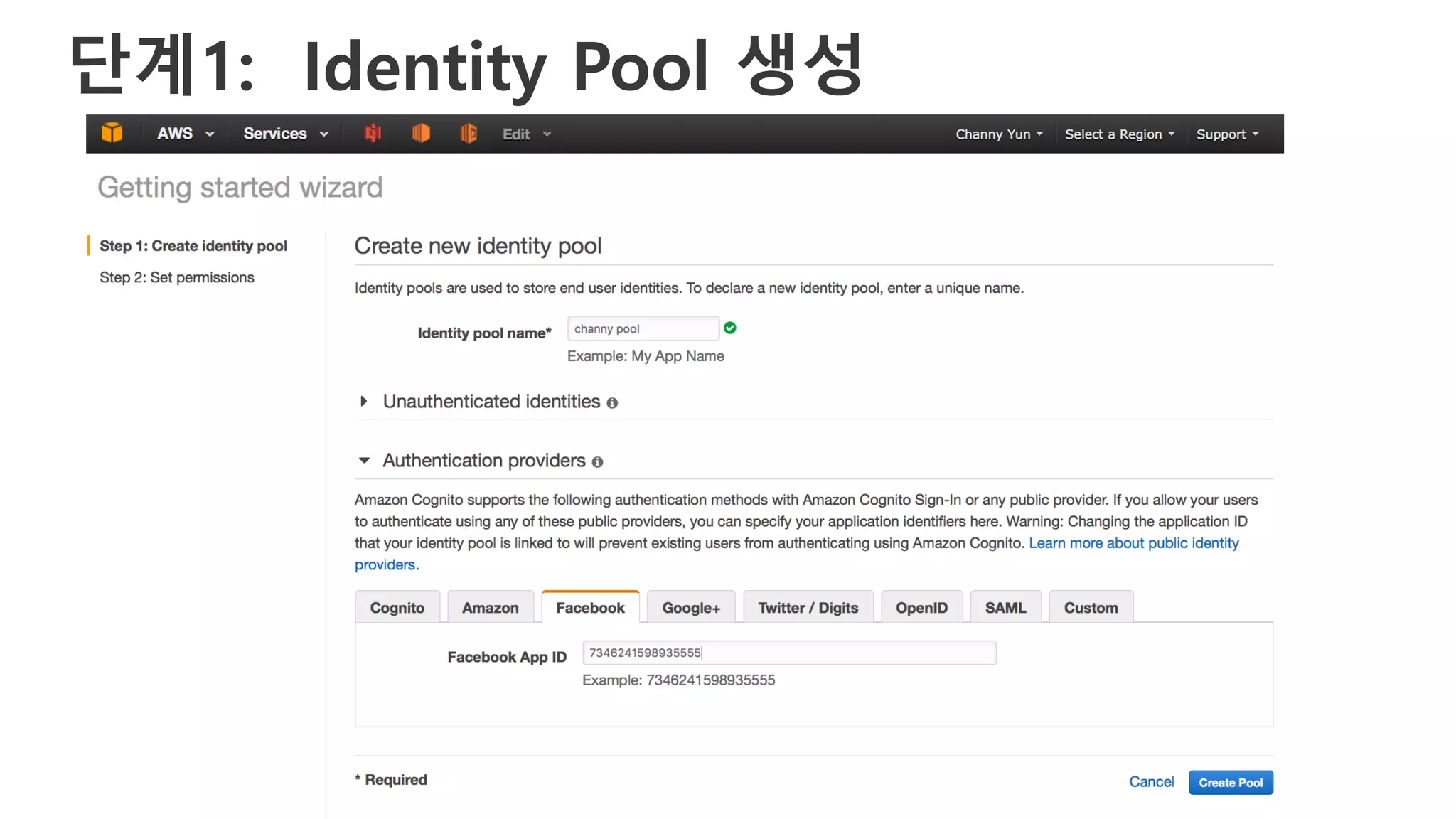Open the Support dropdown menu

pyautogui.click(x=1227, y=134)
